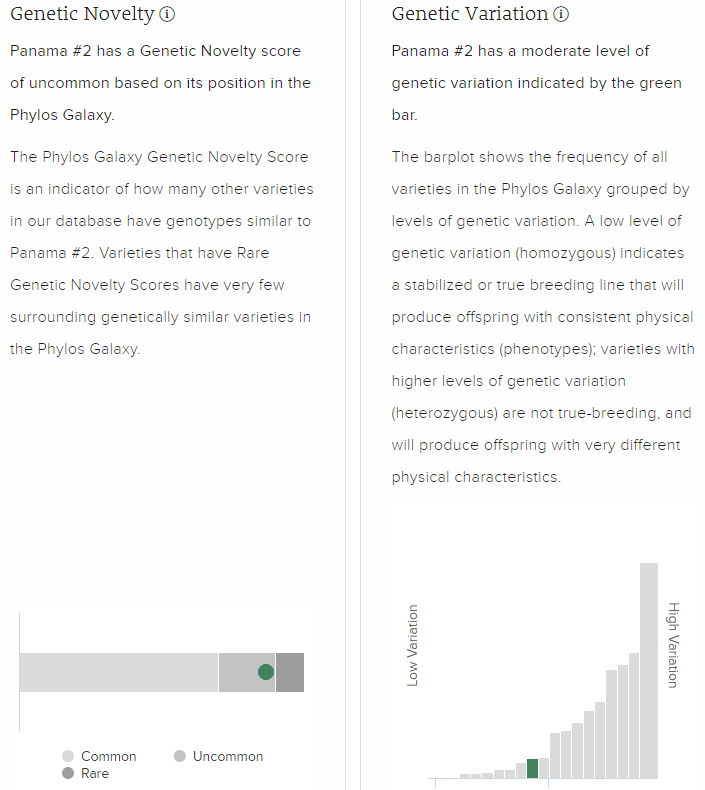Click the paragraph starting 'The barplot shows'
Screen dimensions: 705x790
(541, 317)
